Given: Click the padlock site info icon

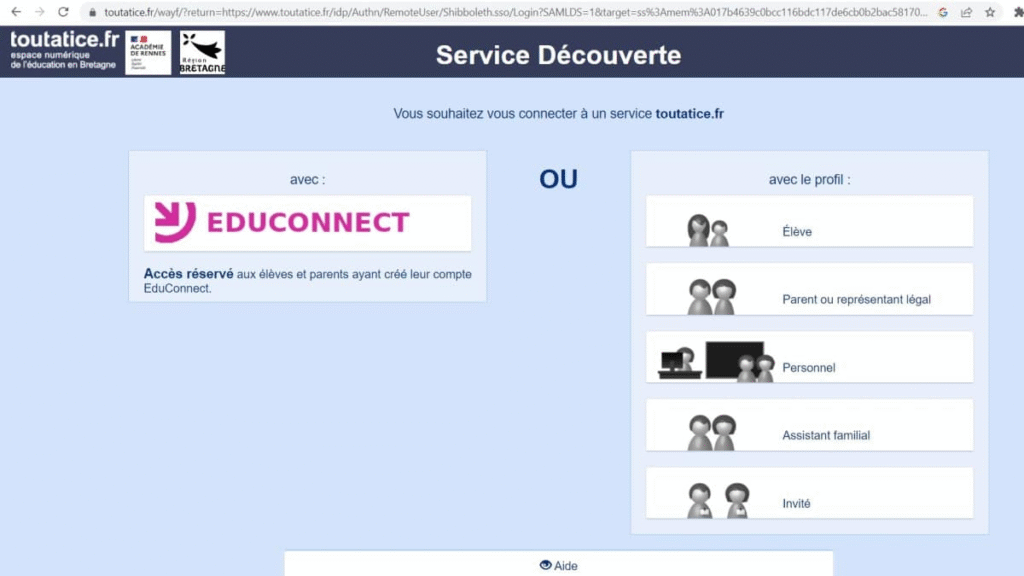Looking at the screenshot, I should coord(91,12).
